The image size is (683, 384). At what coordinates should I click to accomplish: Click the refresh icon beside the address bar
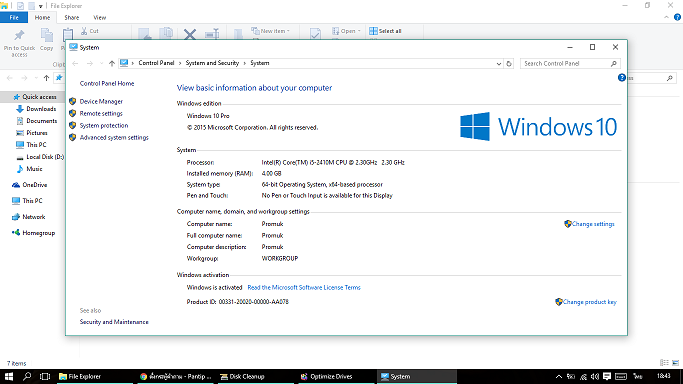(509, 64)
